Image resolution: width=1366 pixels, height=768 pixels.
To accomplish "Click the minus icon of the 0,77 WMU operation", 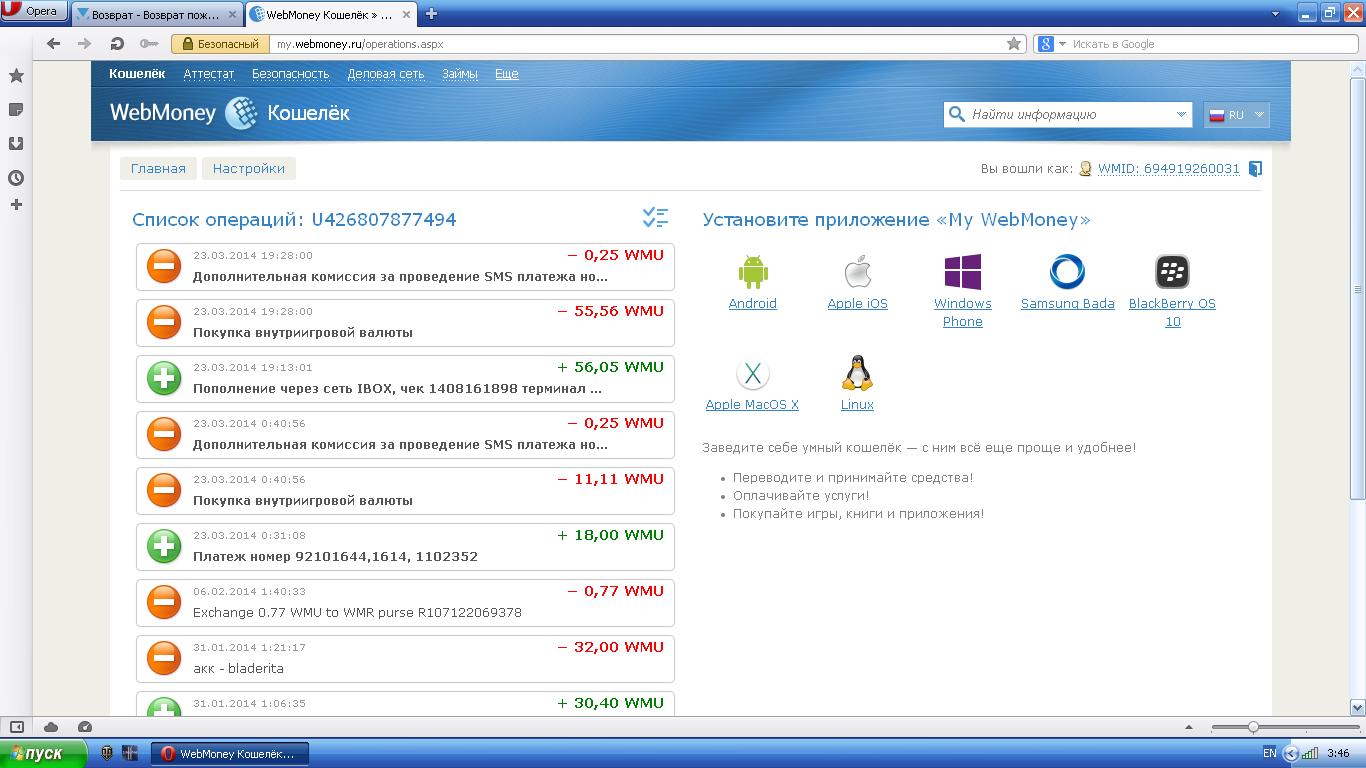I will coord(163,602).
